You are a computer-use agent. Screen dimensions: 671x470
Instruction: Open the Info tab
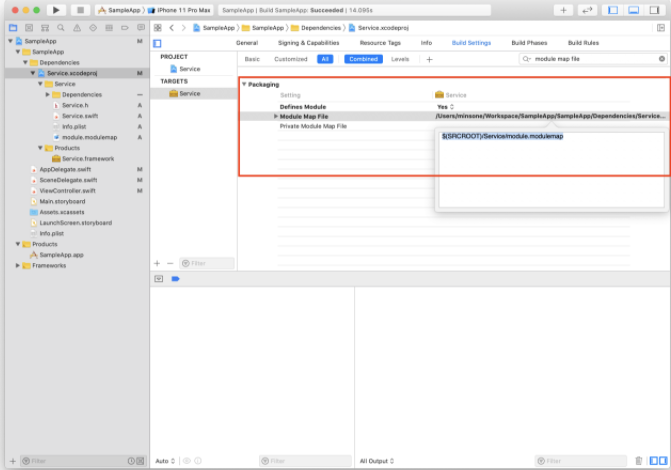(426, 43)
